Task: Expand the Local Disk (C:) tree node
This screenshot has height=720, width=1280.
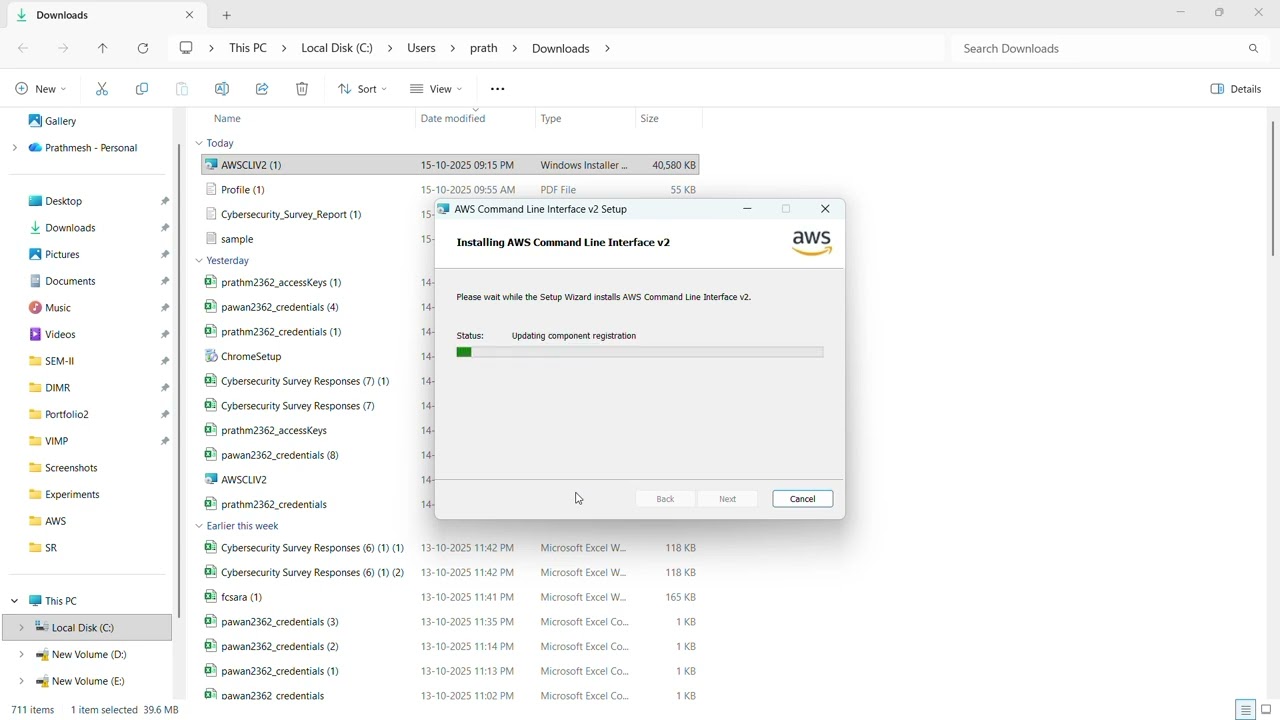Action: [x=21, y=628]
